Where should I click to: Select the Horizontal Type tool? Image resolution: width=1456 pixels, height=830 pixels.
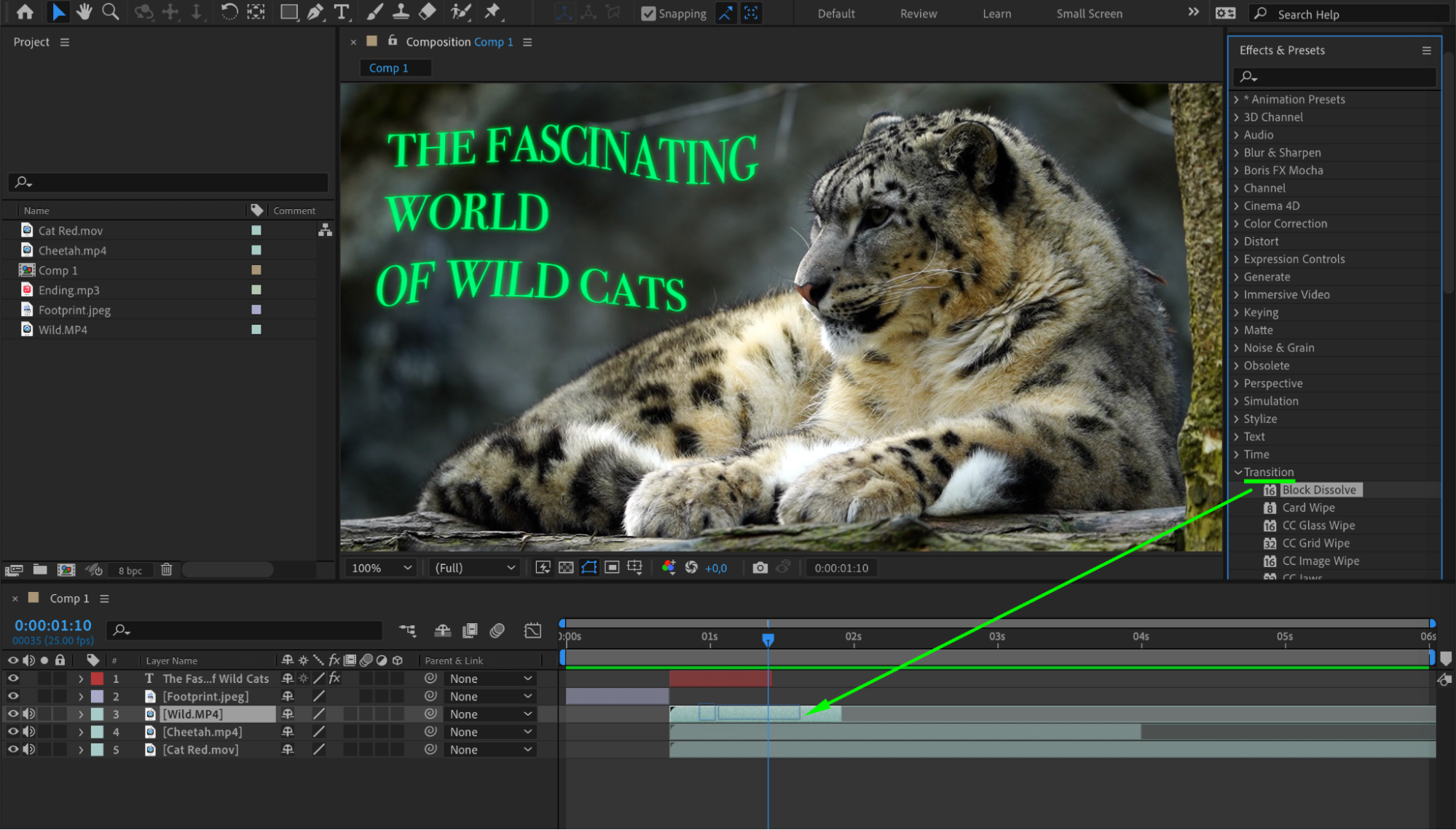coord(341,12)
